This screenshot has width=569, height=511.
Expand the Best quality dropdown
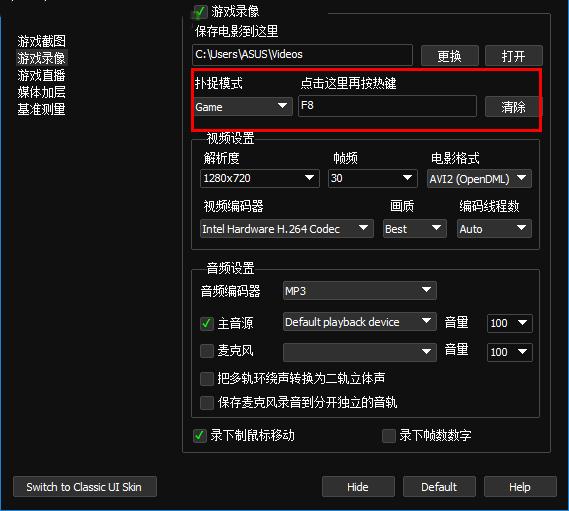[415, 229]
